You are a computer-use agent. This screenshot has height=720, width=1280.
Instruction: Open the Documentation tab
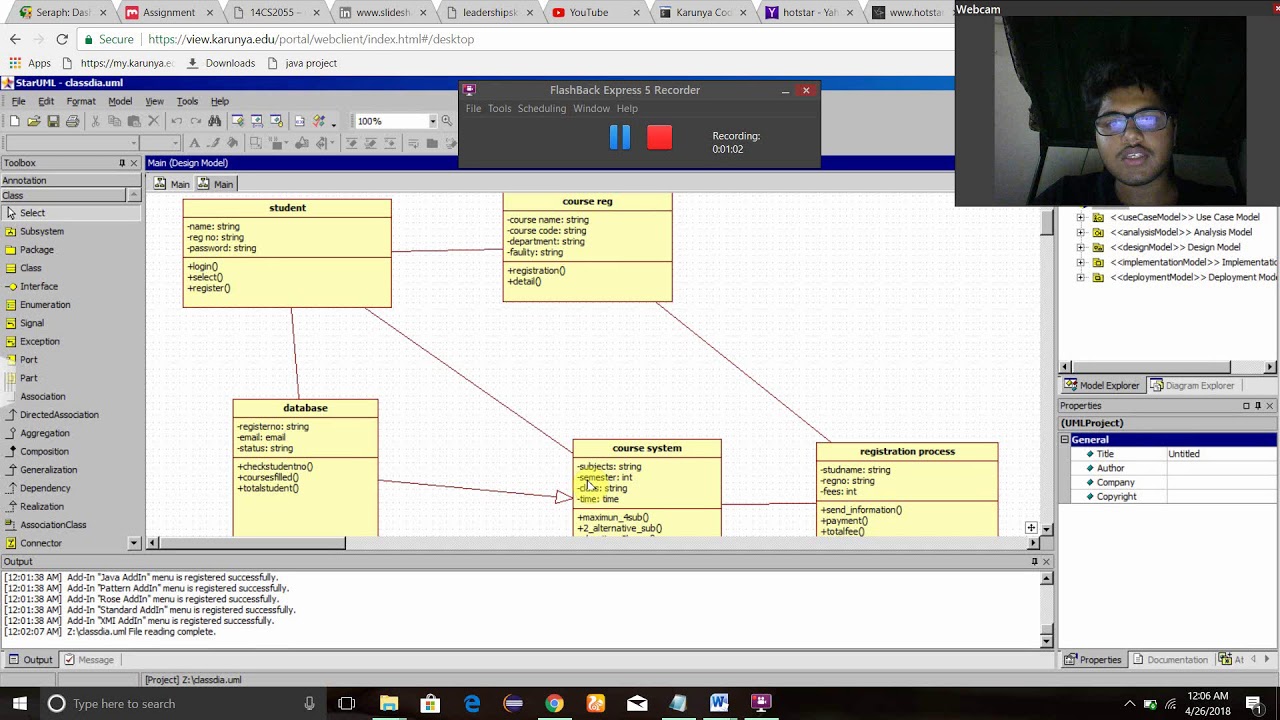(x=1170, y=660)
